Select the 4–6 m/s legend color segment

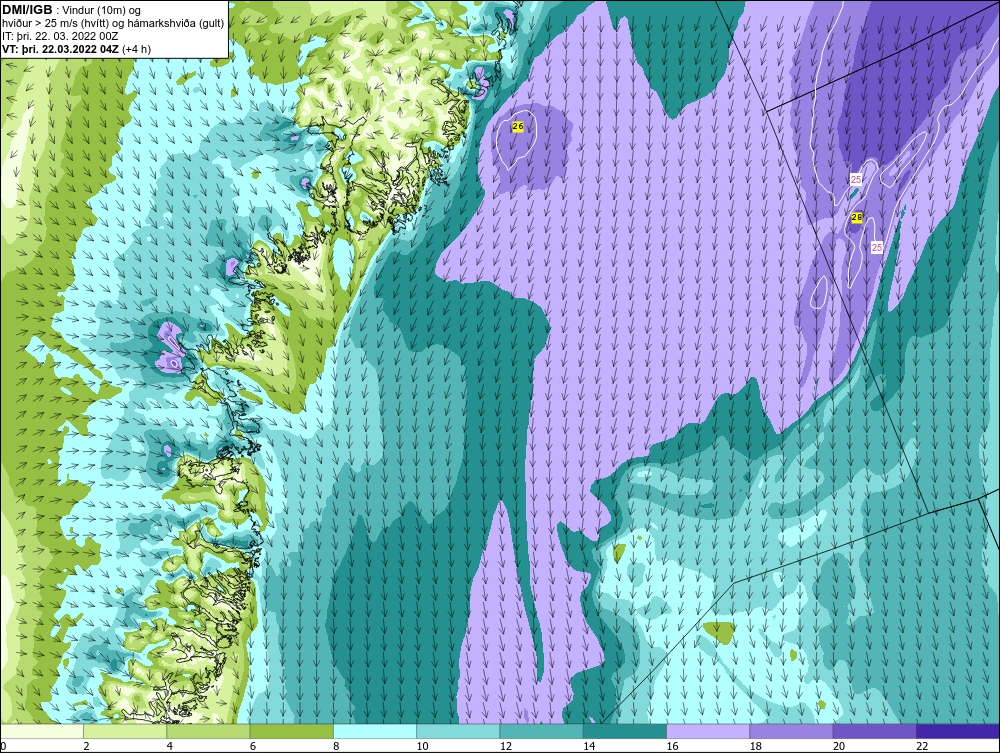coord(209,731)
